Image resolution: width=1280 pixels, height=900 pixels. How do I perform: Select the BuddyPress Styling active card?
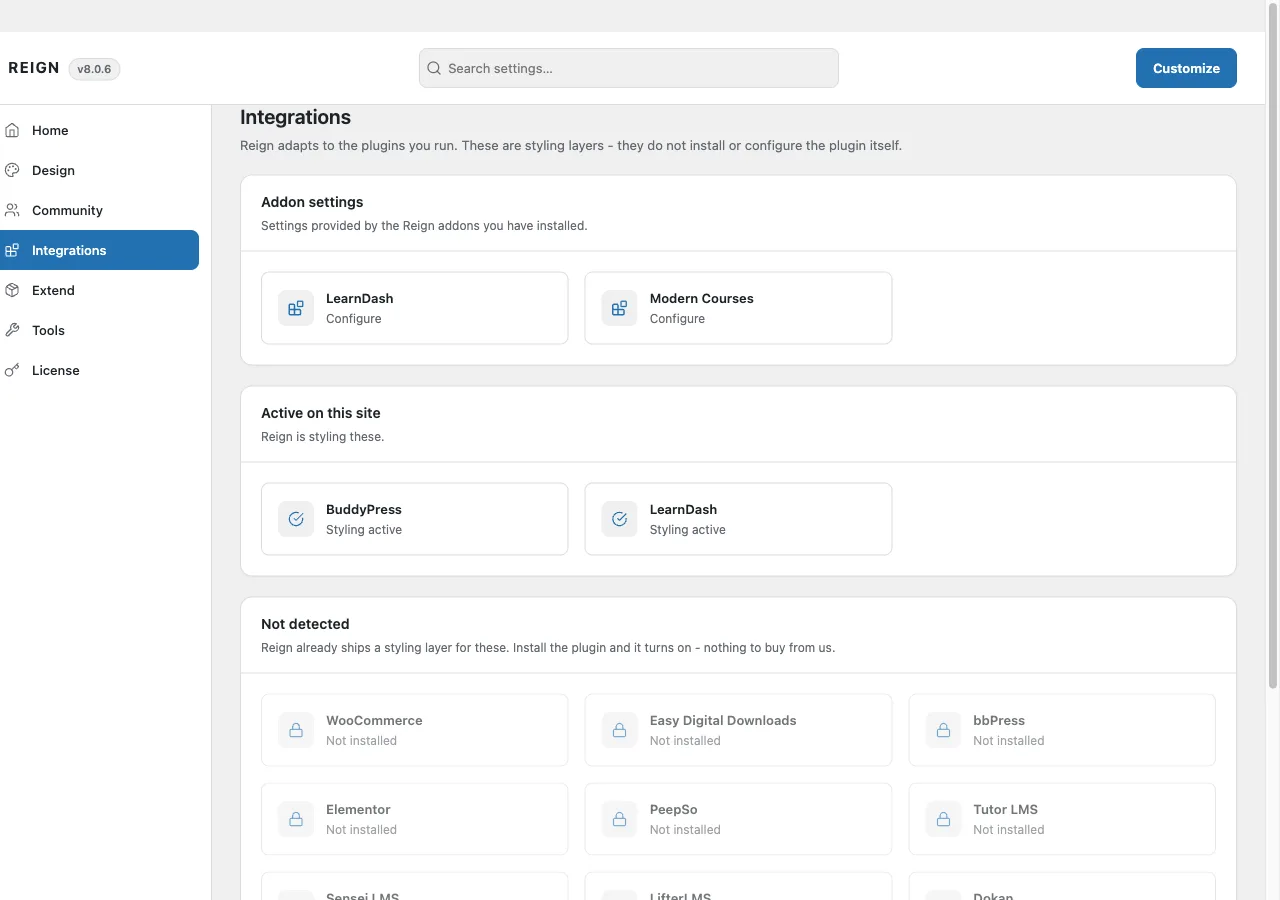coord(415,519)
